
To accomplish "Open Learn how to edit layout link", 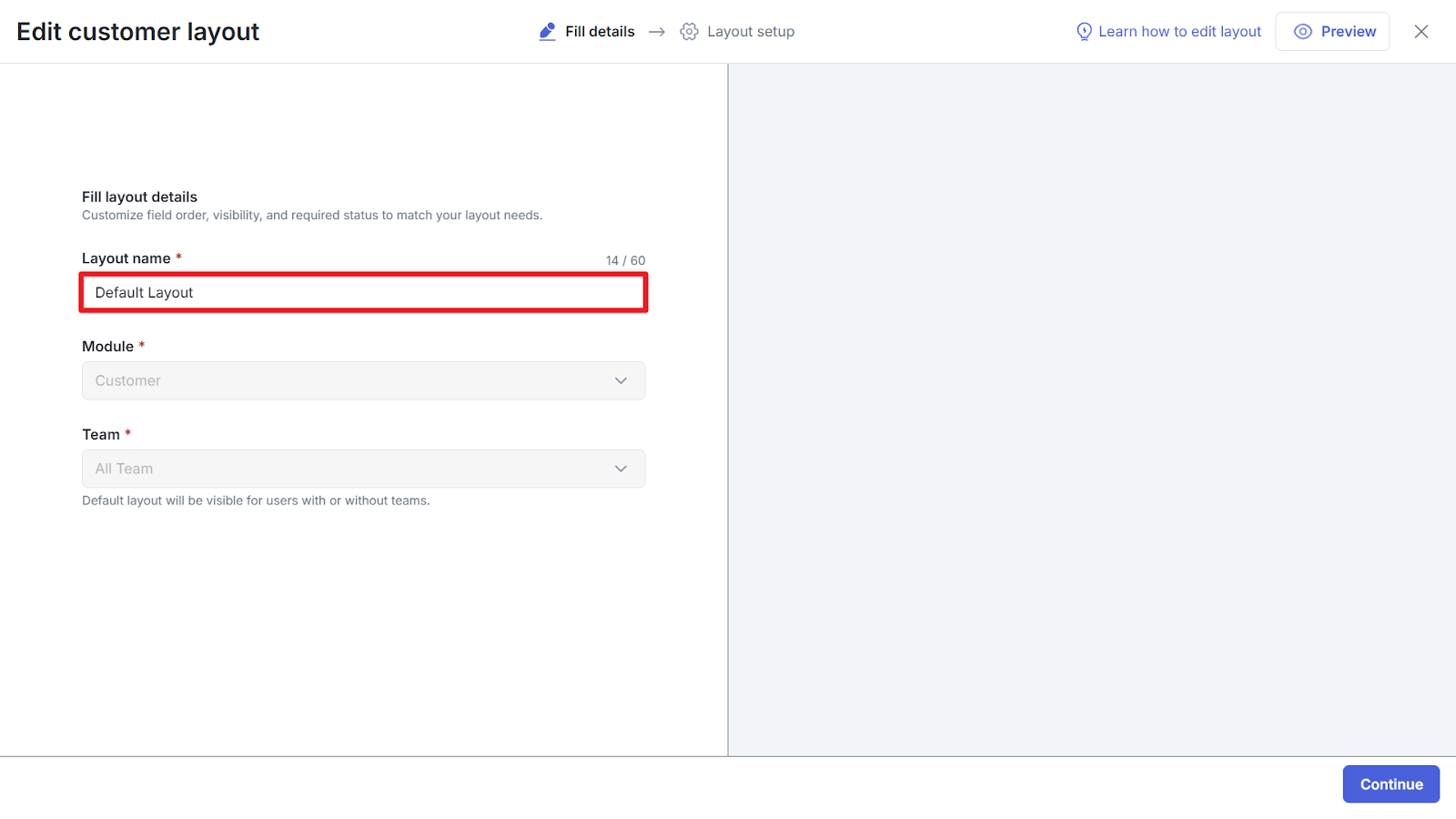I will click(1179, 32).
